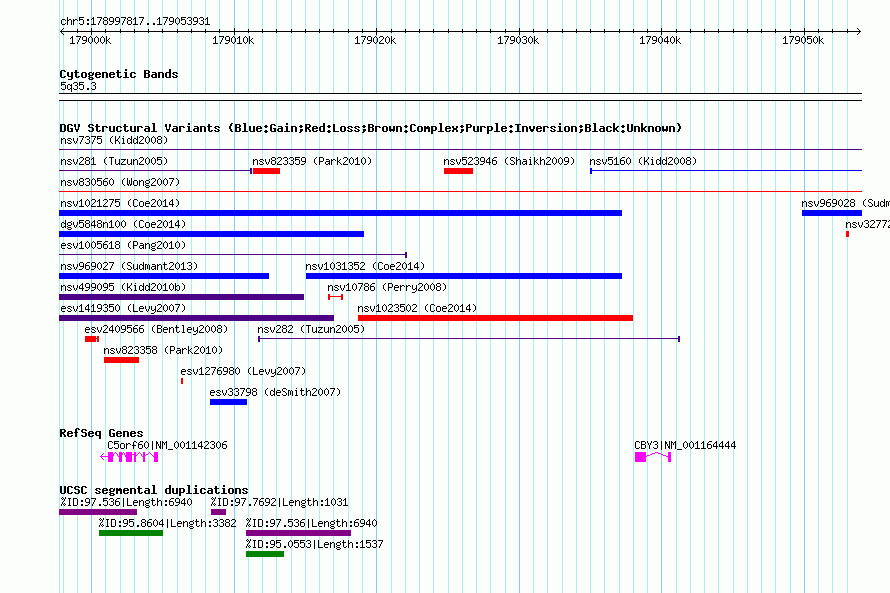Select the nsv499095 (Kidd2010b) purple inversion bar
Viewport: 890px width, 593px height.
coord(182,297)
